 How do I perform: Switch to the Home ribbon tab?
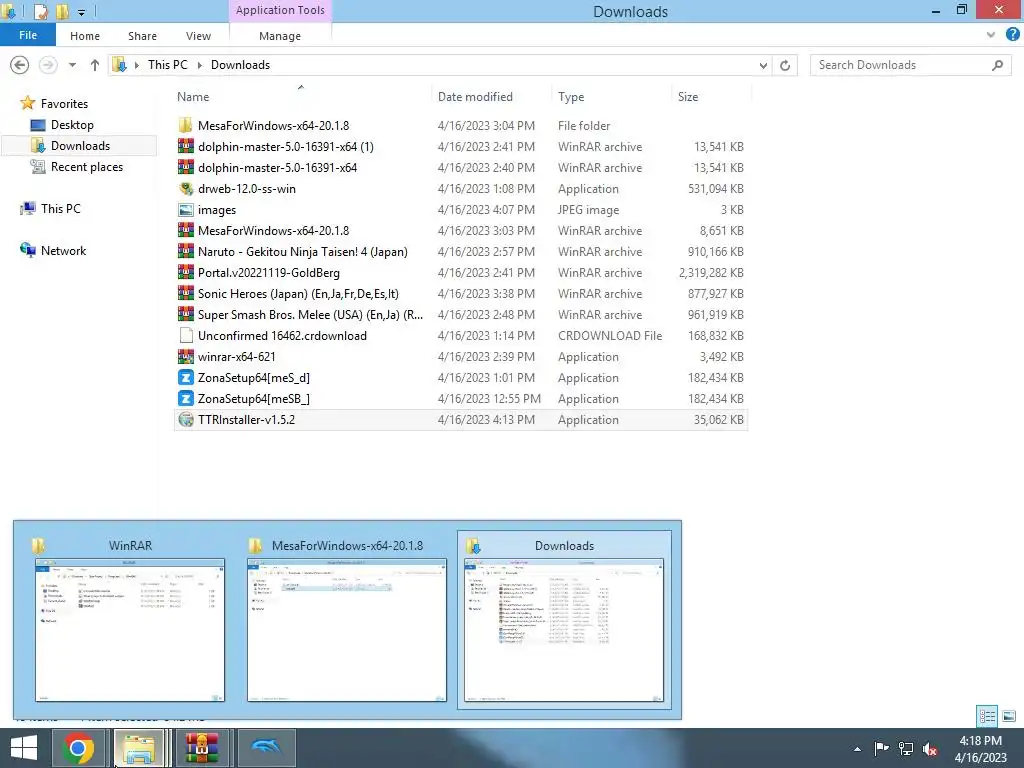[x=85, y=36]
